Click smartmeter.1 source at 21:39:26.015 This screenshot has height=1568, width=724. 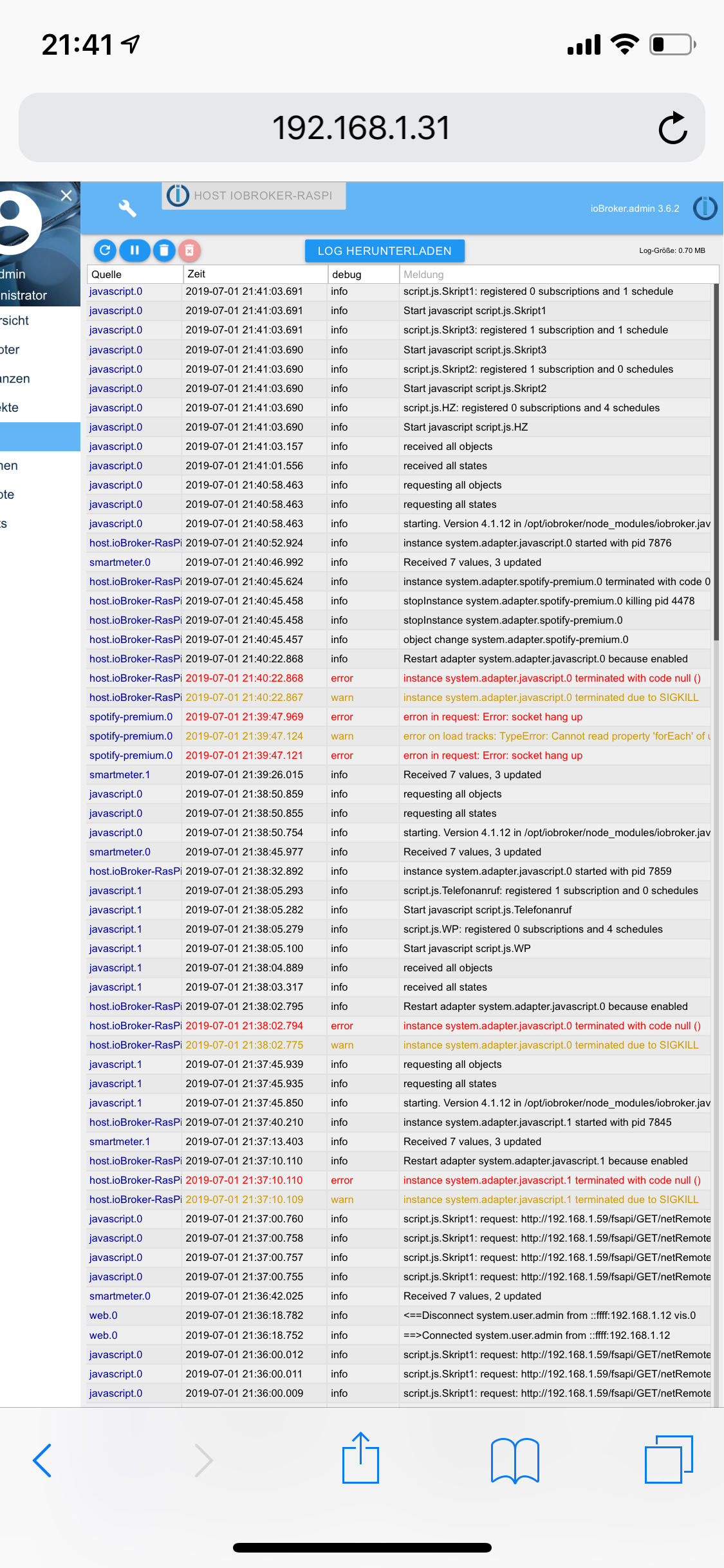tap(120, 775)
